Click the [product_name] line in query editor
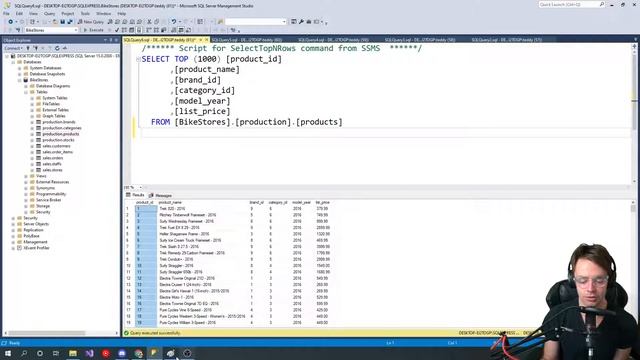Screen dimensions: 640x360 coord(207,69)
